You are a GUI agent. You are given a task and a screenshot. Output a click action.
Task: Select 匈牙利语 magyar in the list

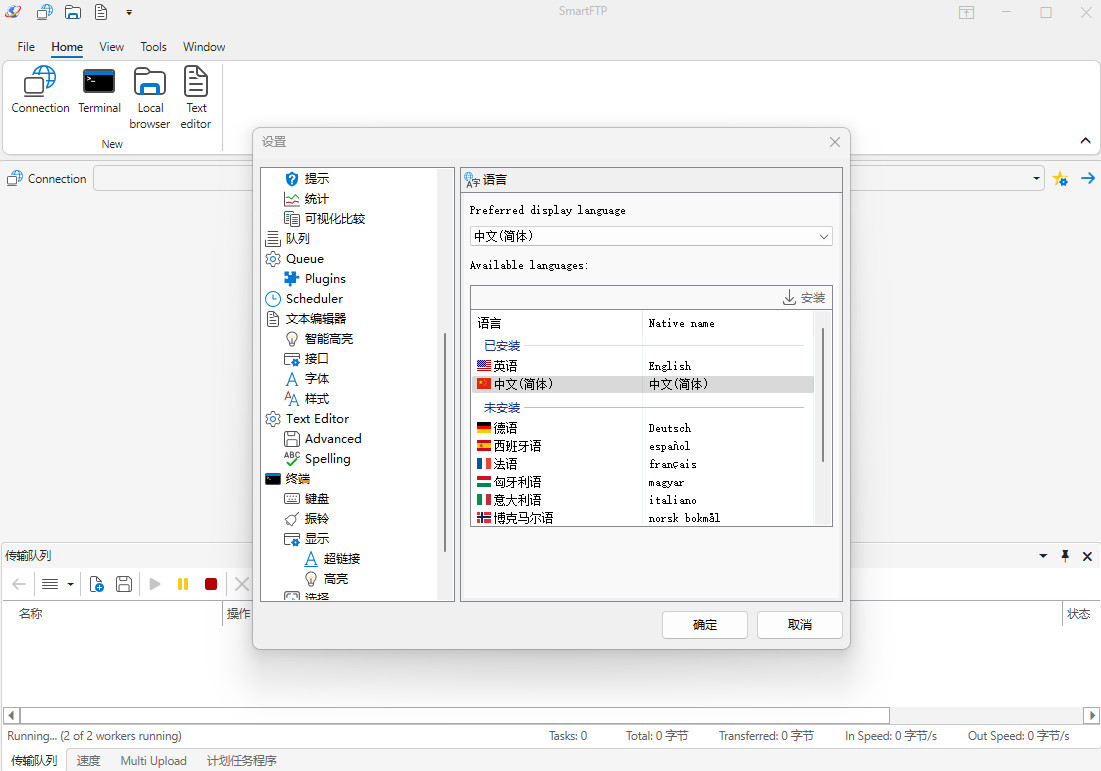tap(642, 482)
